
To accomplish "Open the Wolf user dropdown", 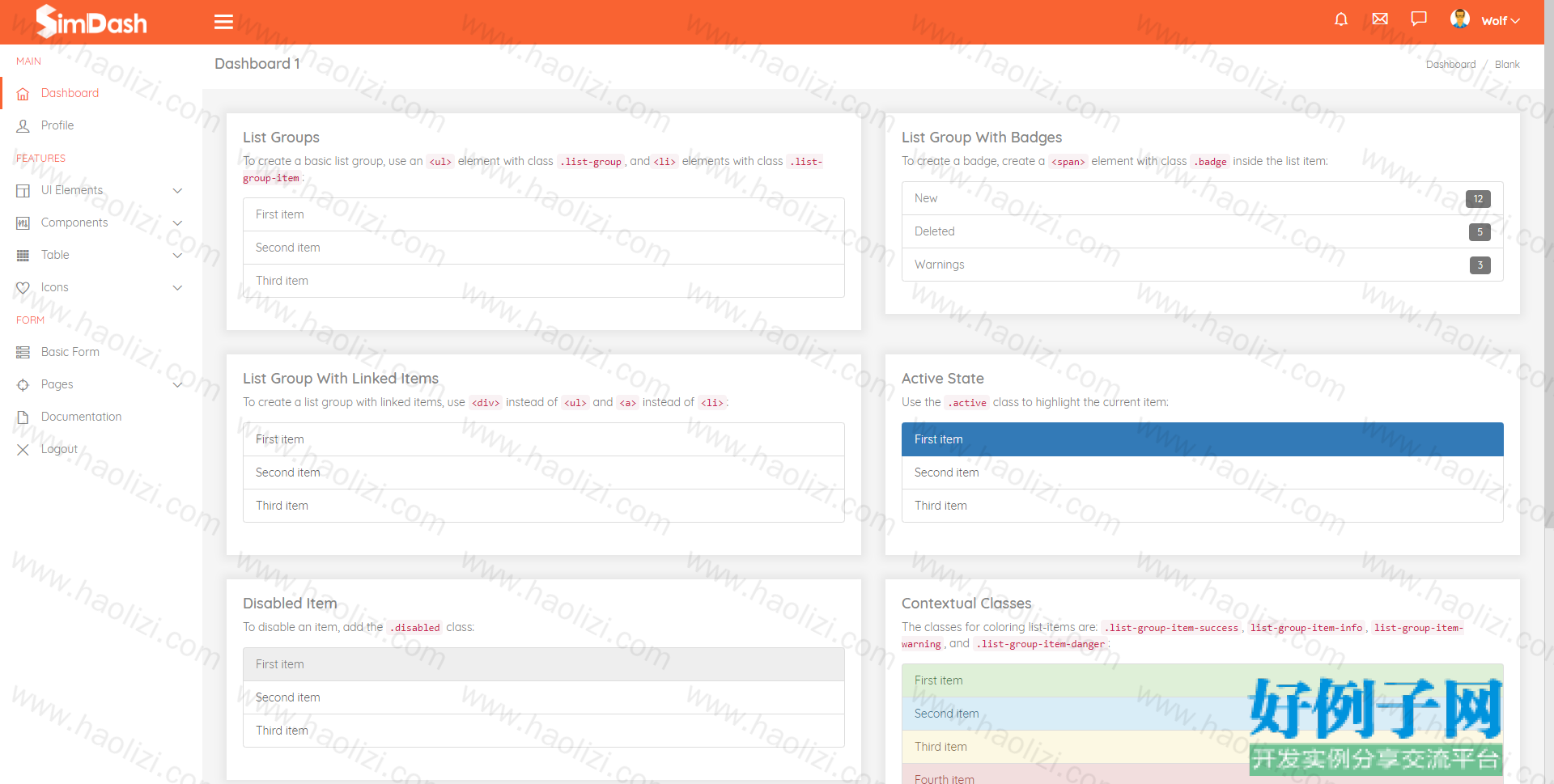I will click(1500, 21).
